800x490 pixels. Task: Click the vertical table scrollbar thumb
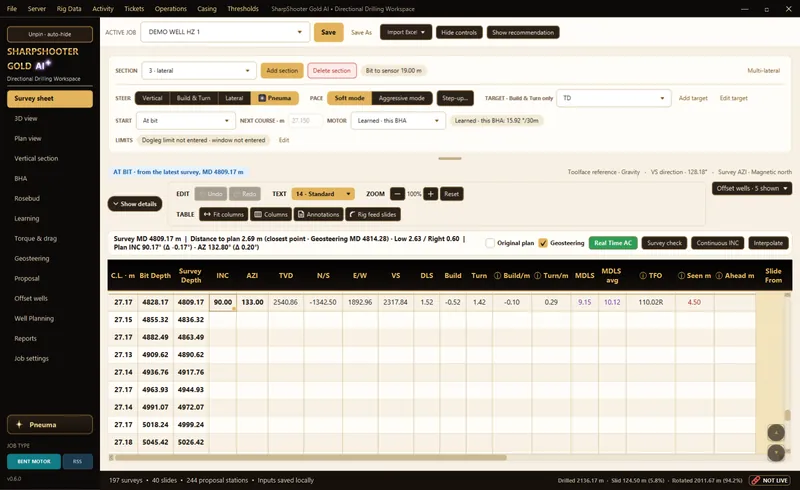click(787, 415)
